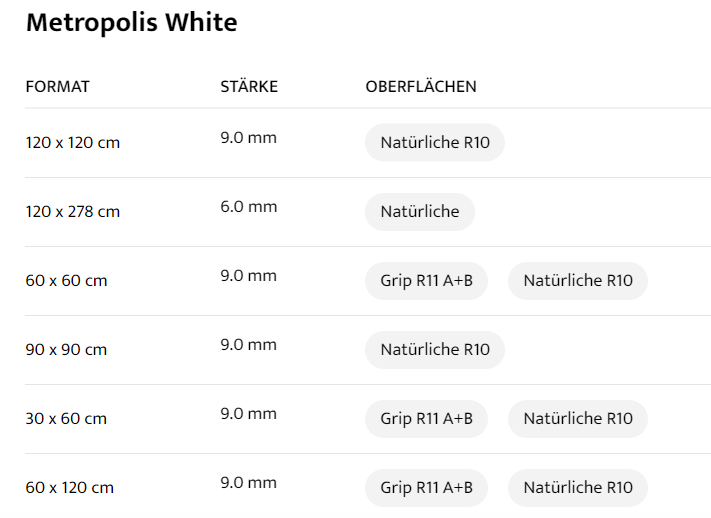
Task: Select Natürliche R10 for 120 x 120 cm
Action: [x=434, y=142]
